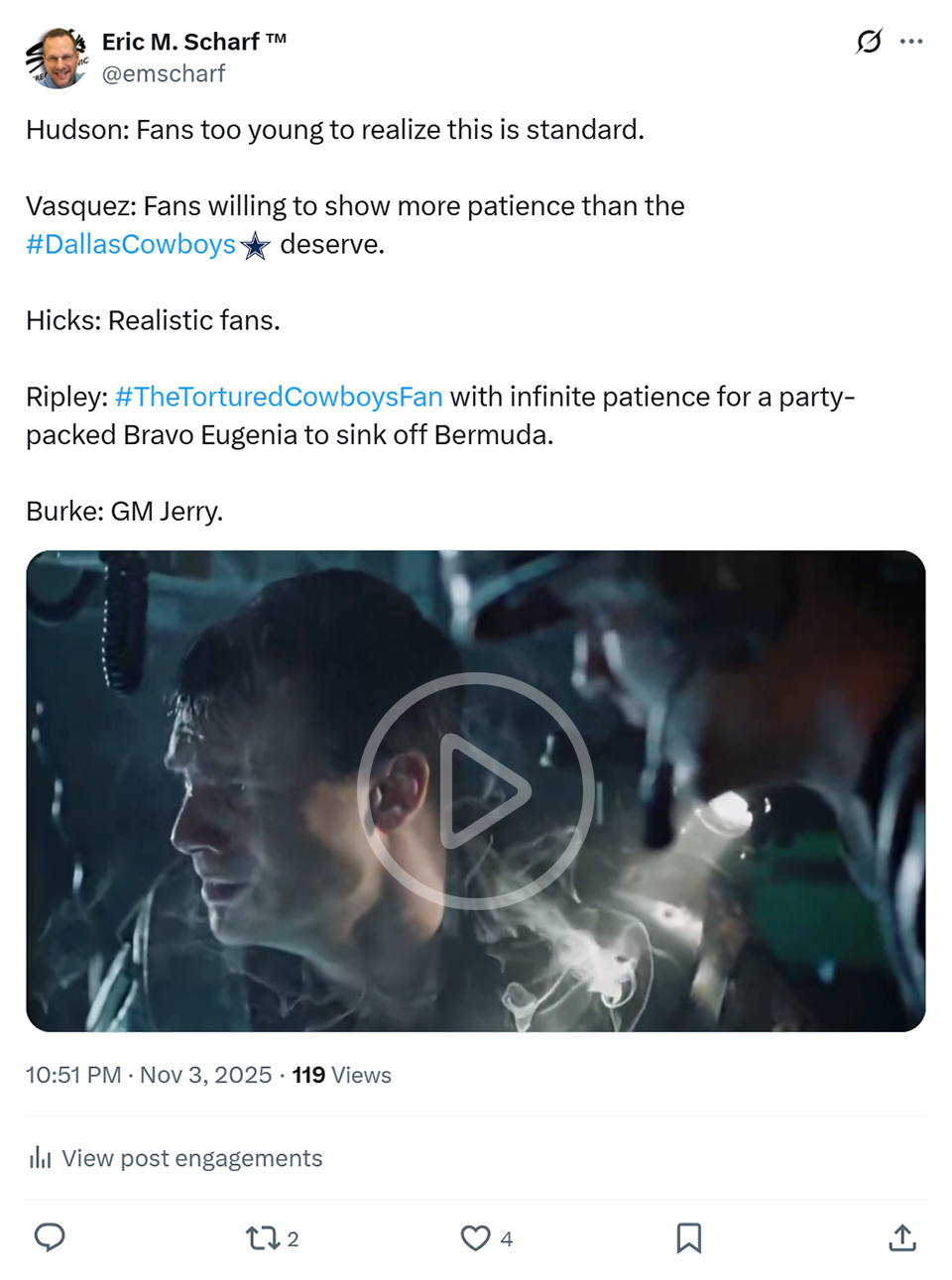Play the embedded video
The height and width of the screenshot is (1280, 952).
[476, 790]
